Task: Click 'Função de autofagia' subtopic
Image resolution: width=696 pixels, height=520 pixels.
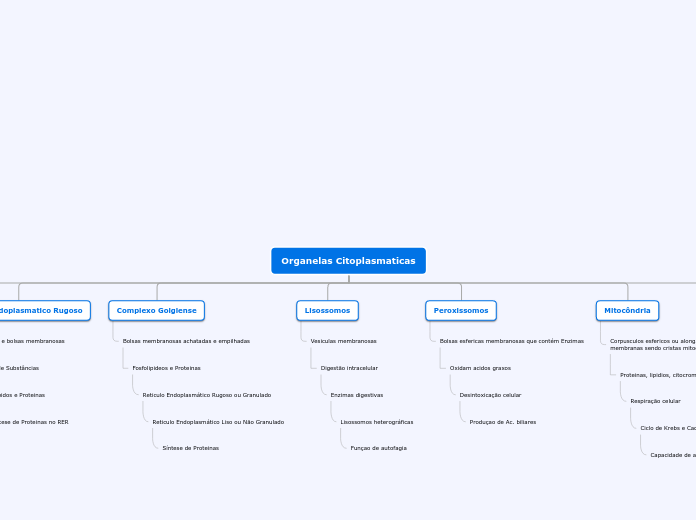Action: tap(379, 448)
